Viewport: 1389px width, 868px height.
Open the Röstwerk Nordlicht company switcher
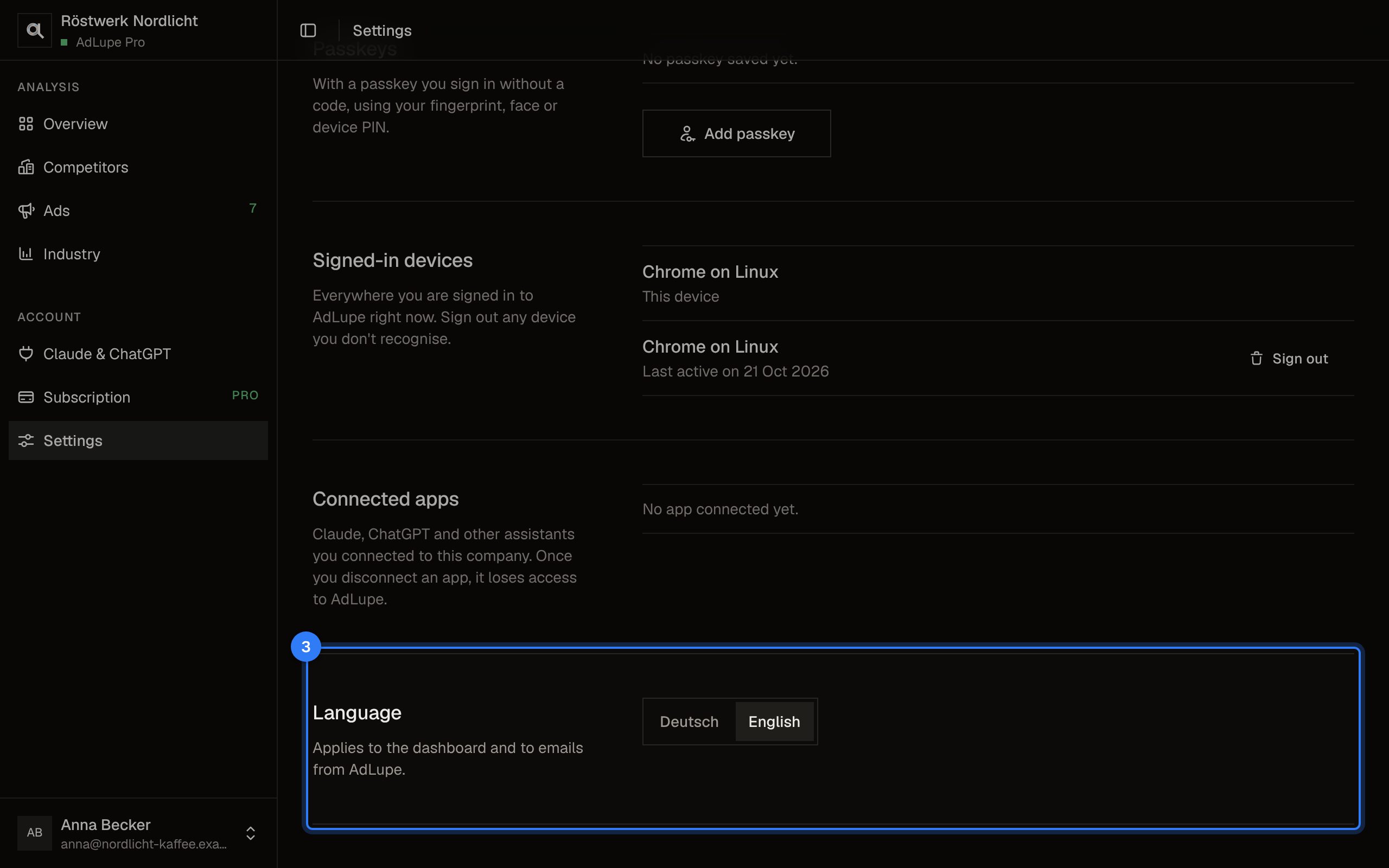tap(138, 30)
